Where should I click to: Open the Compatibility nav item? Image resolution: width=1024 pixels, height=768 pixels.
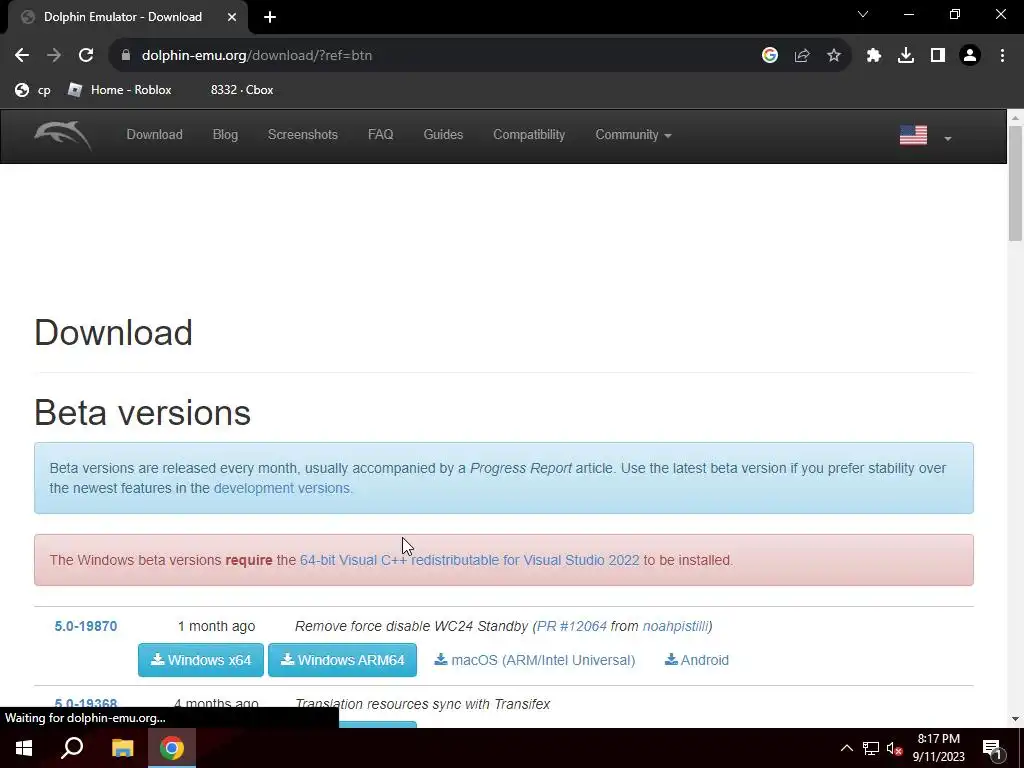tap(529, 135)
